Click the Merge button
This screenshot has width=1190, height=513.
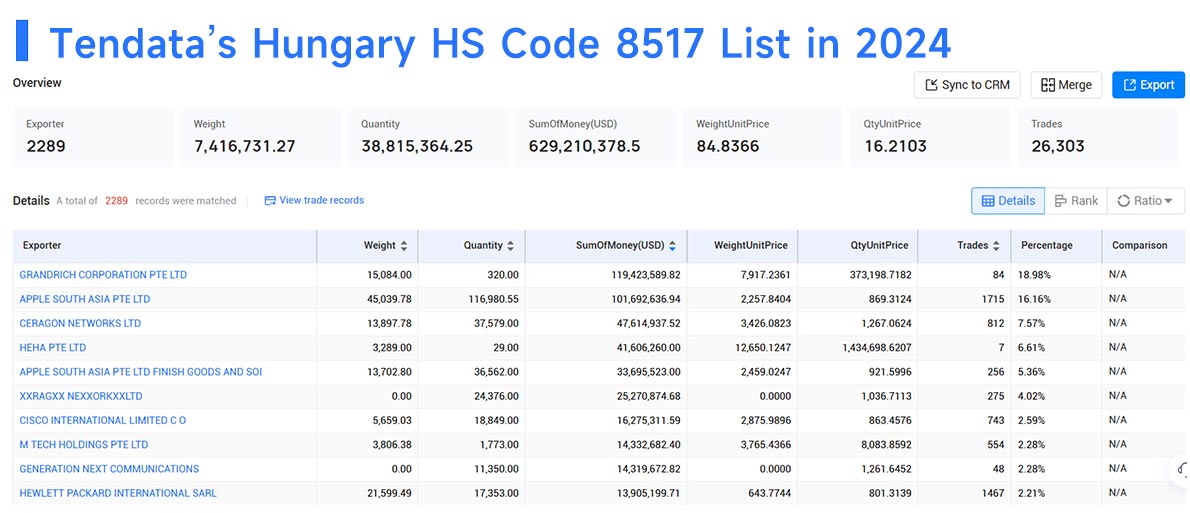click(x=1066, y=85)
